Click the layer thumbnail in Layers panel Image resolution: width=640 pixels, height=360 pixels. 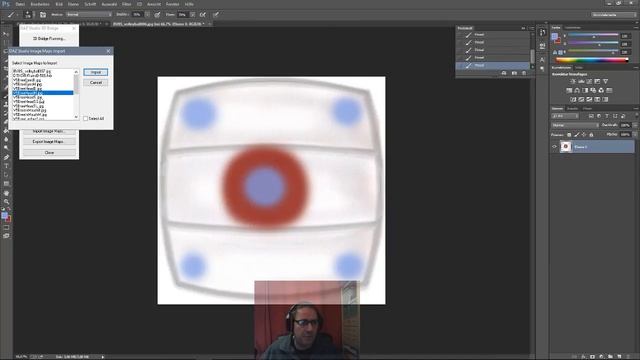(x=566, y=147)
